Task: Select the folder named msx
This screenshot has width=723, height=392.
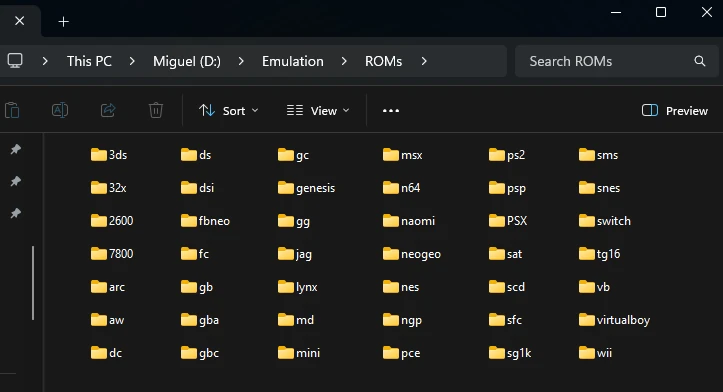Action: 403,154
